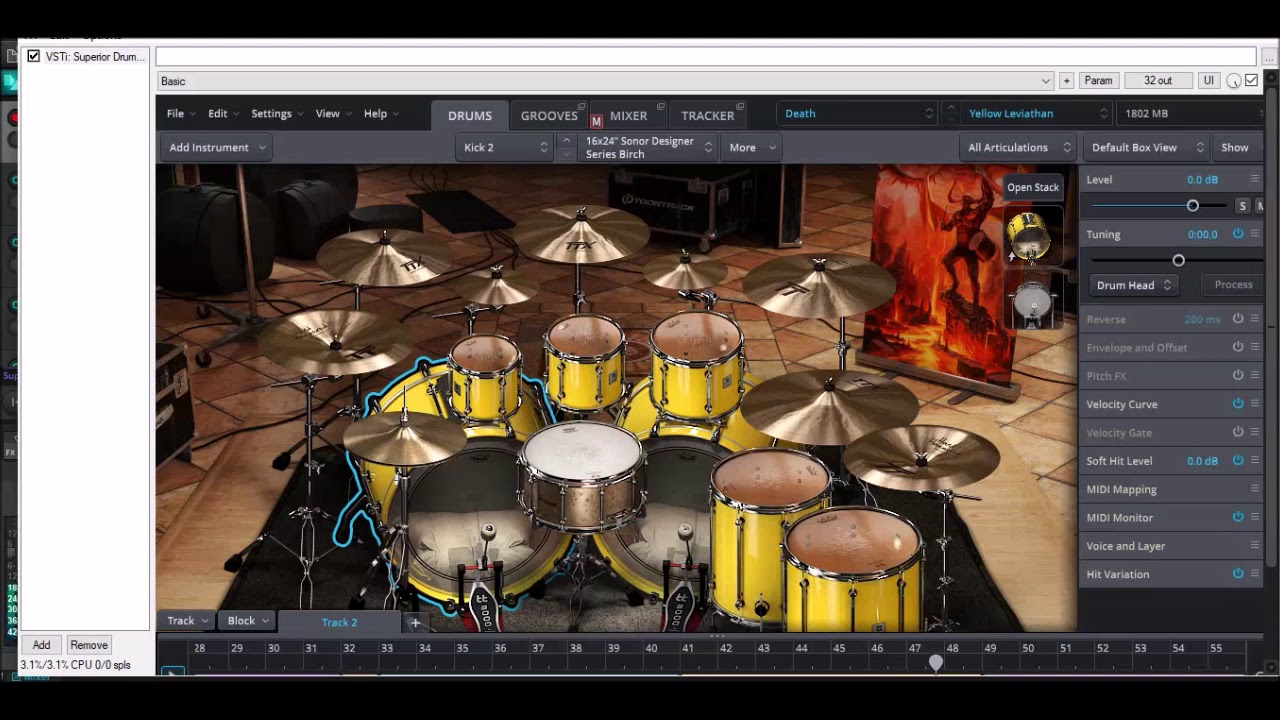Viewport: 1280px width, 720px height.
Task: Toggle the Tuning power button
Action: click(1238, 234)
